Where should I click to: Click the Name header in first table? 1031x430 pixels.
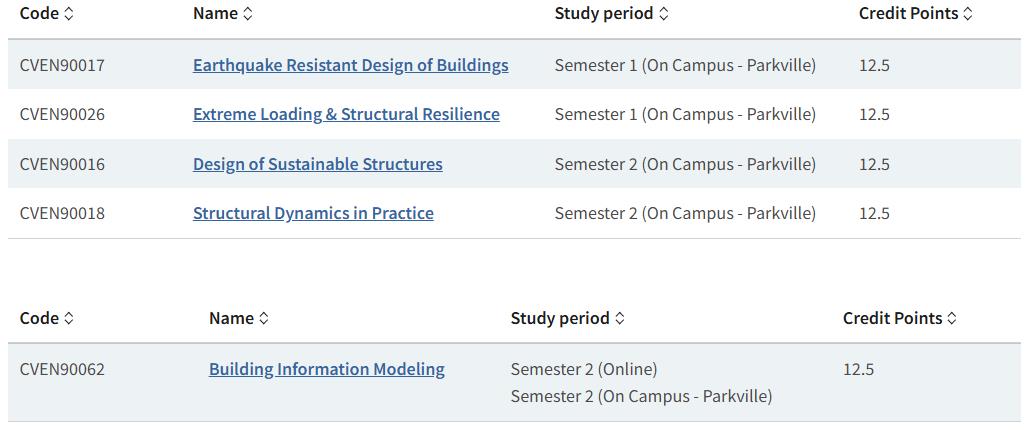(x=216, y=14)
